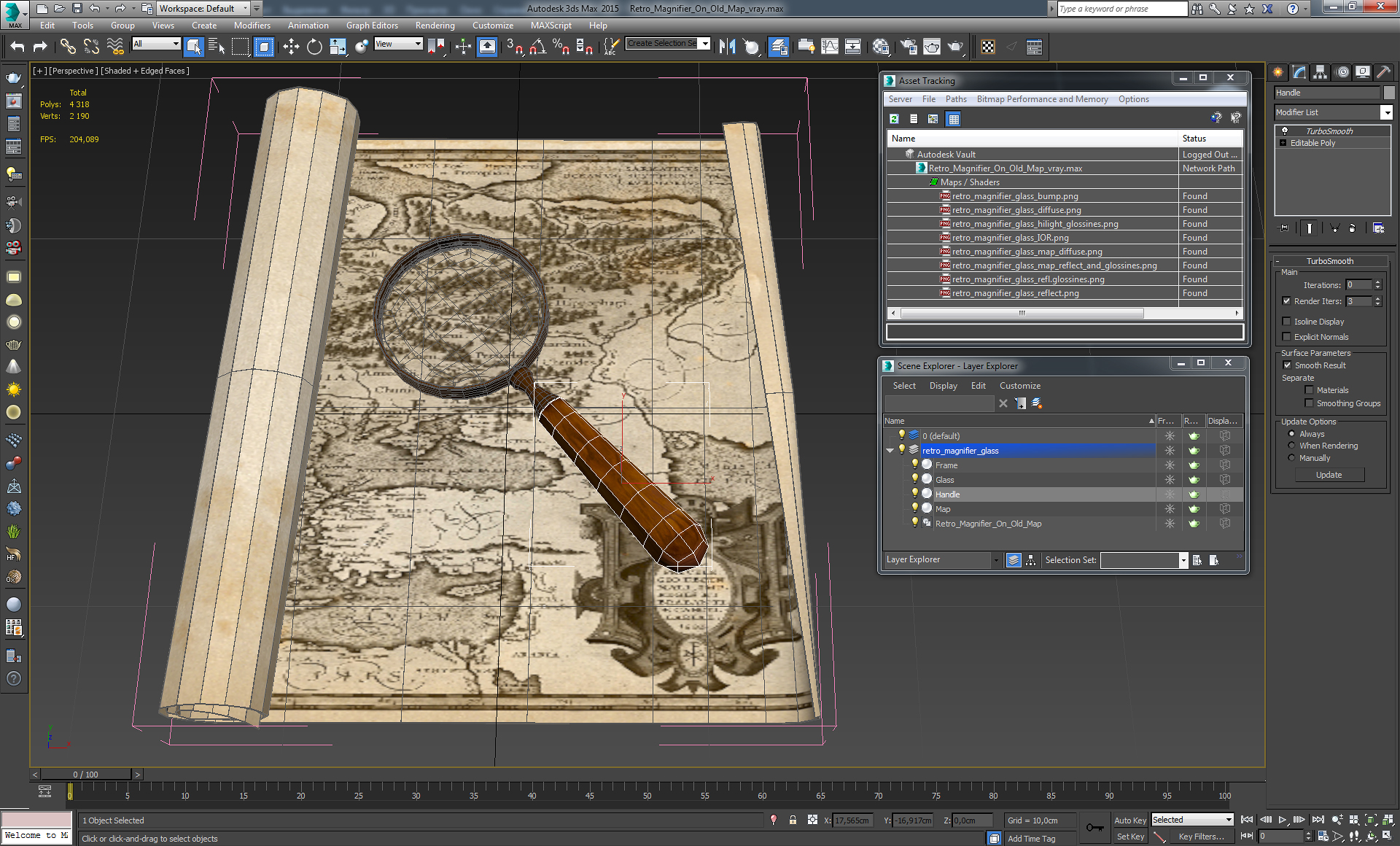This screenshot has height=846, width=1400.
Task: Click the Redo arrow in main toolbar
Action: coord(40,47)
